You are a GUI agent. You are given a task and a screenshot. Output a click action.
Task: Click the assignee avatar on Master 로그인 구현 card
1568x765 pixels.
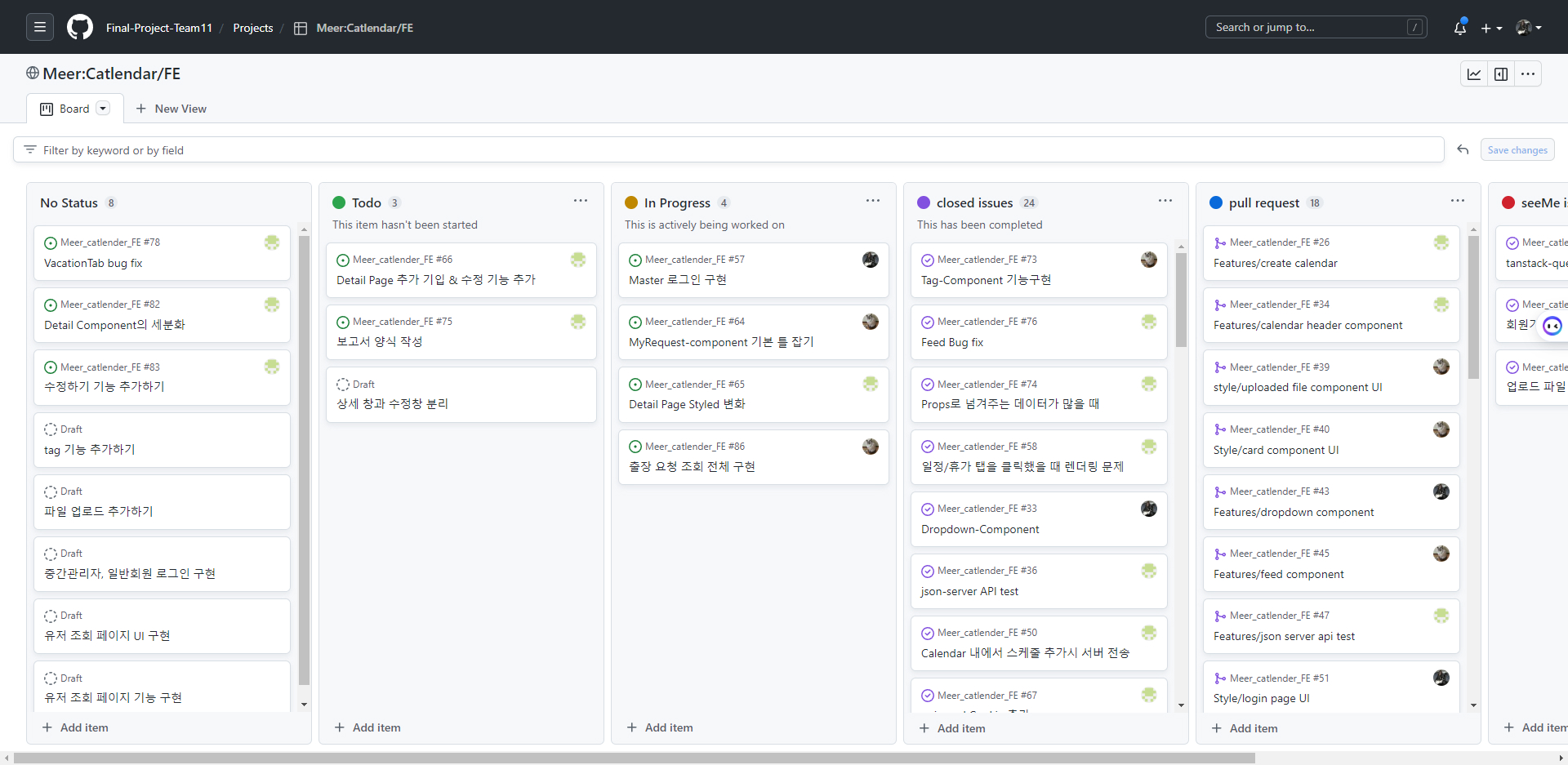(x=871, y=260)
